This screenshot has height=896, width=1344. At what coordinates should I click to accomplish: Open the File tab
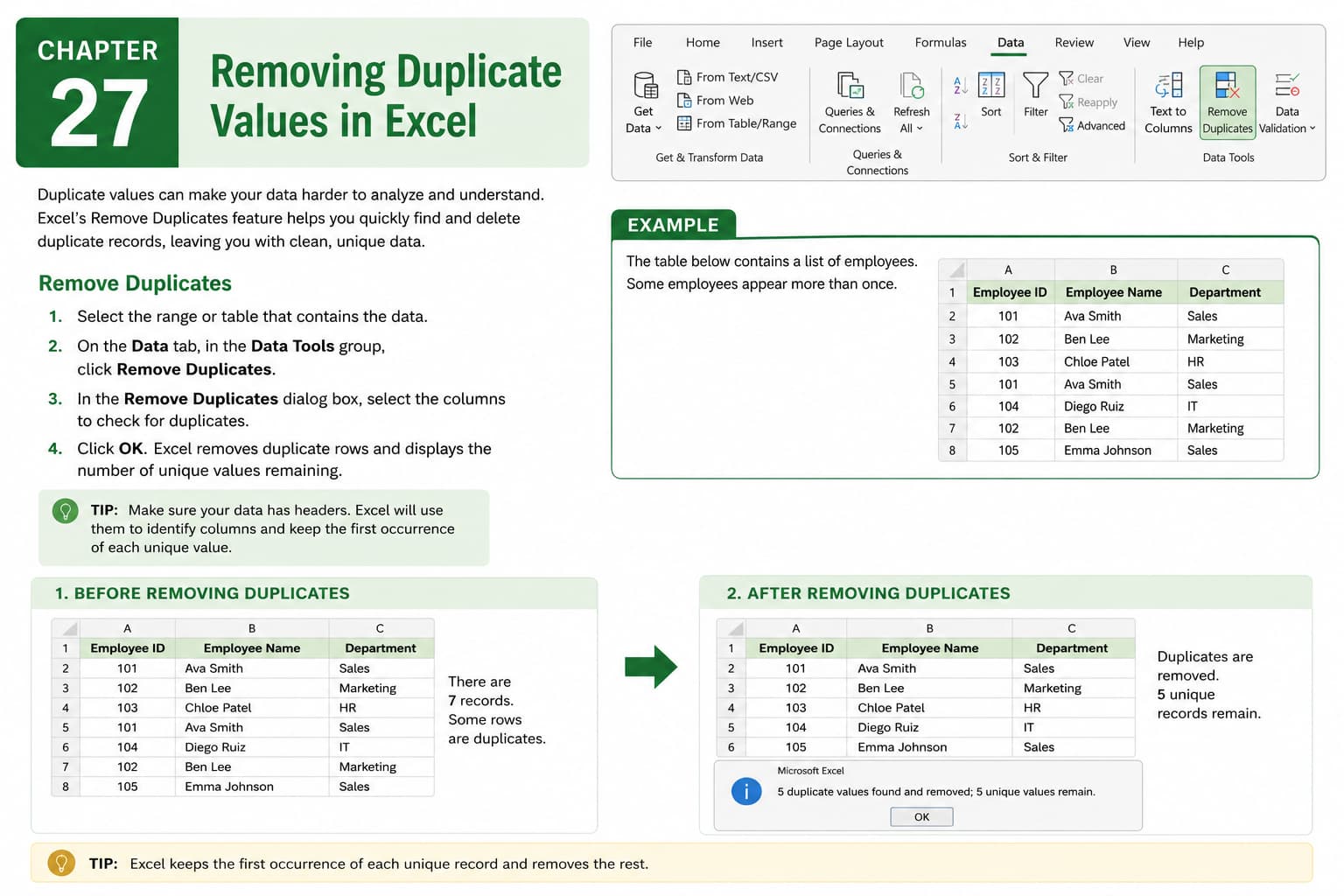pos(642,42)
